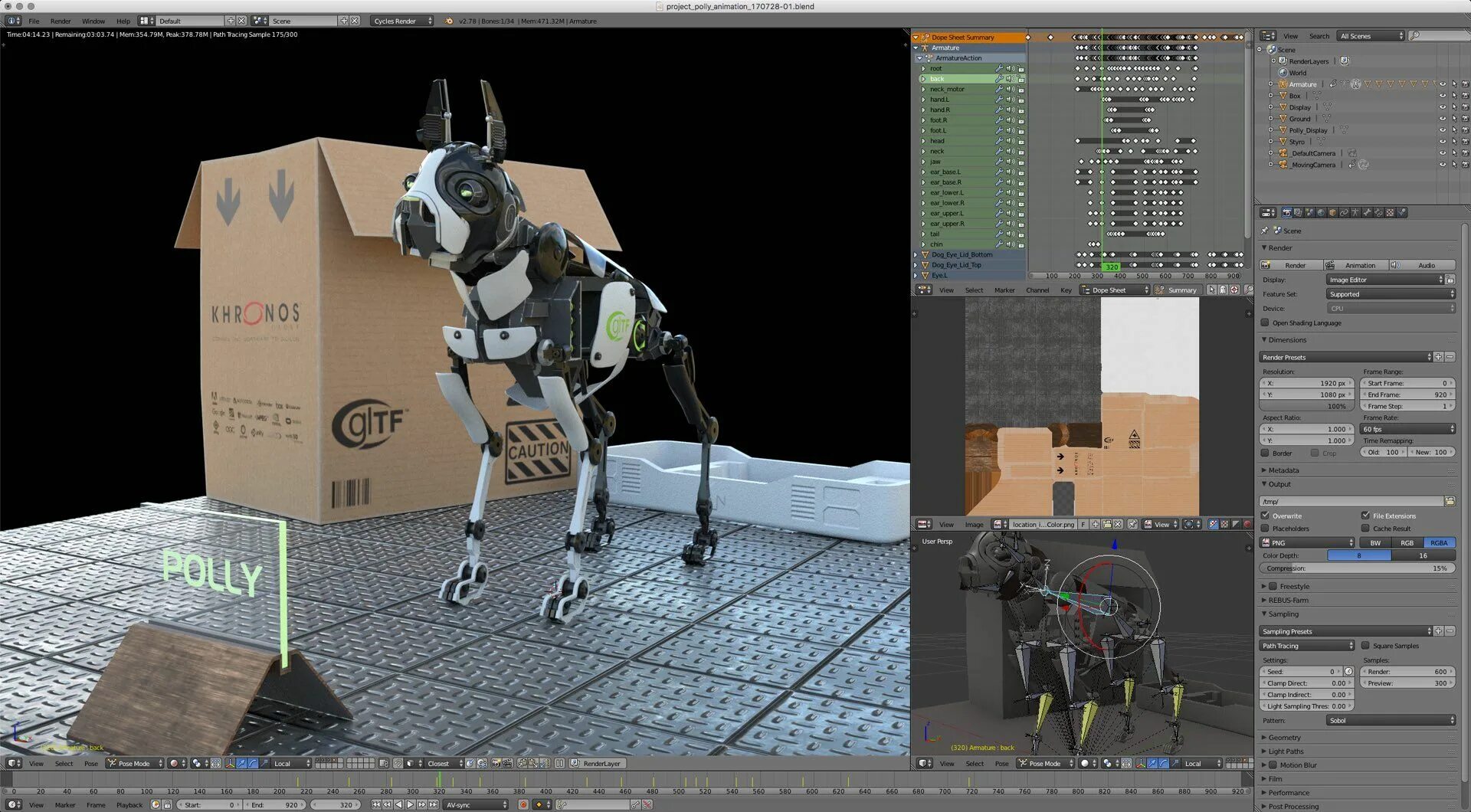Open the Object properties cube icon
1471x812 pixels.
(x=1332, y=213)
